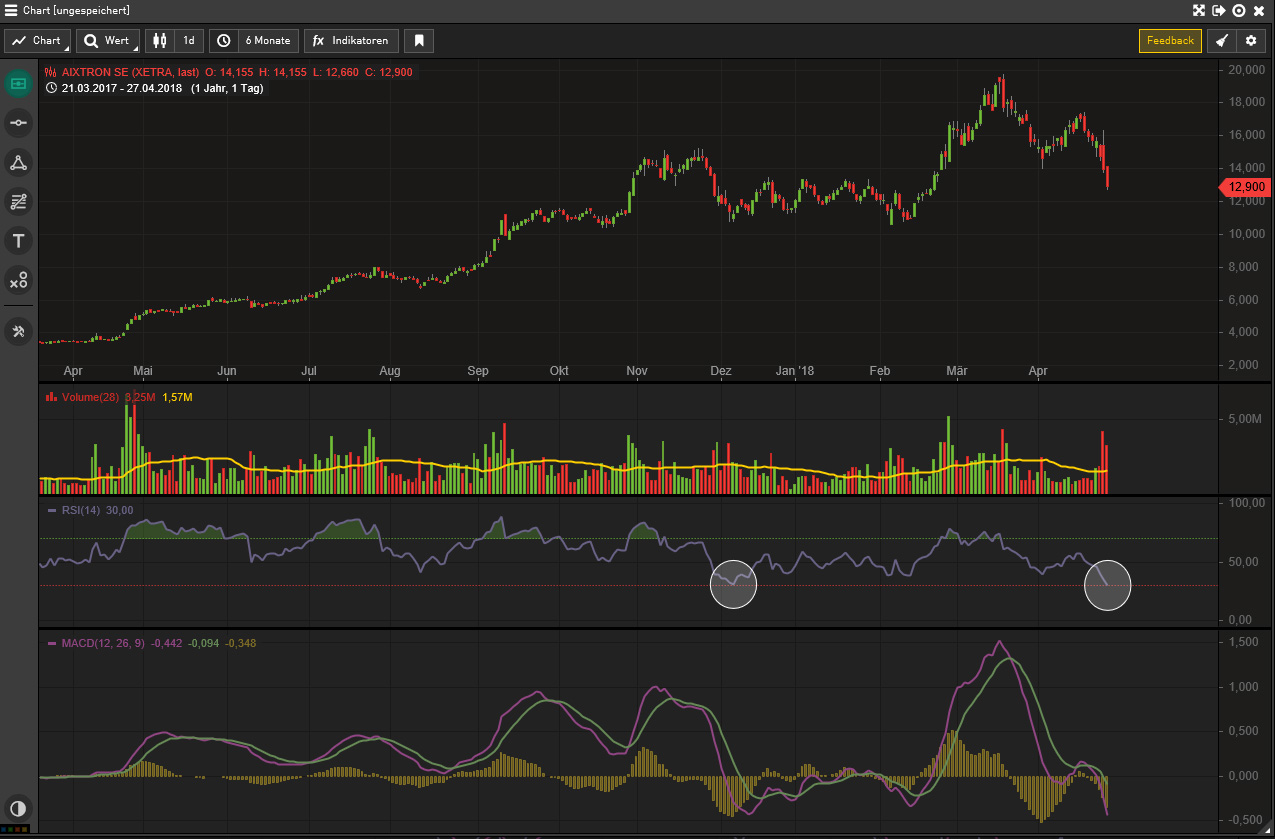Select the triangle shape drawing tool
Screen dimensions: 1275x839
(18, 163)
